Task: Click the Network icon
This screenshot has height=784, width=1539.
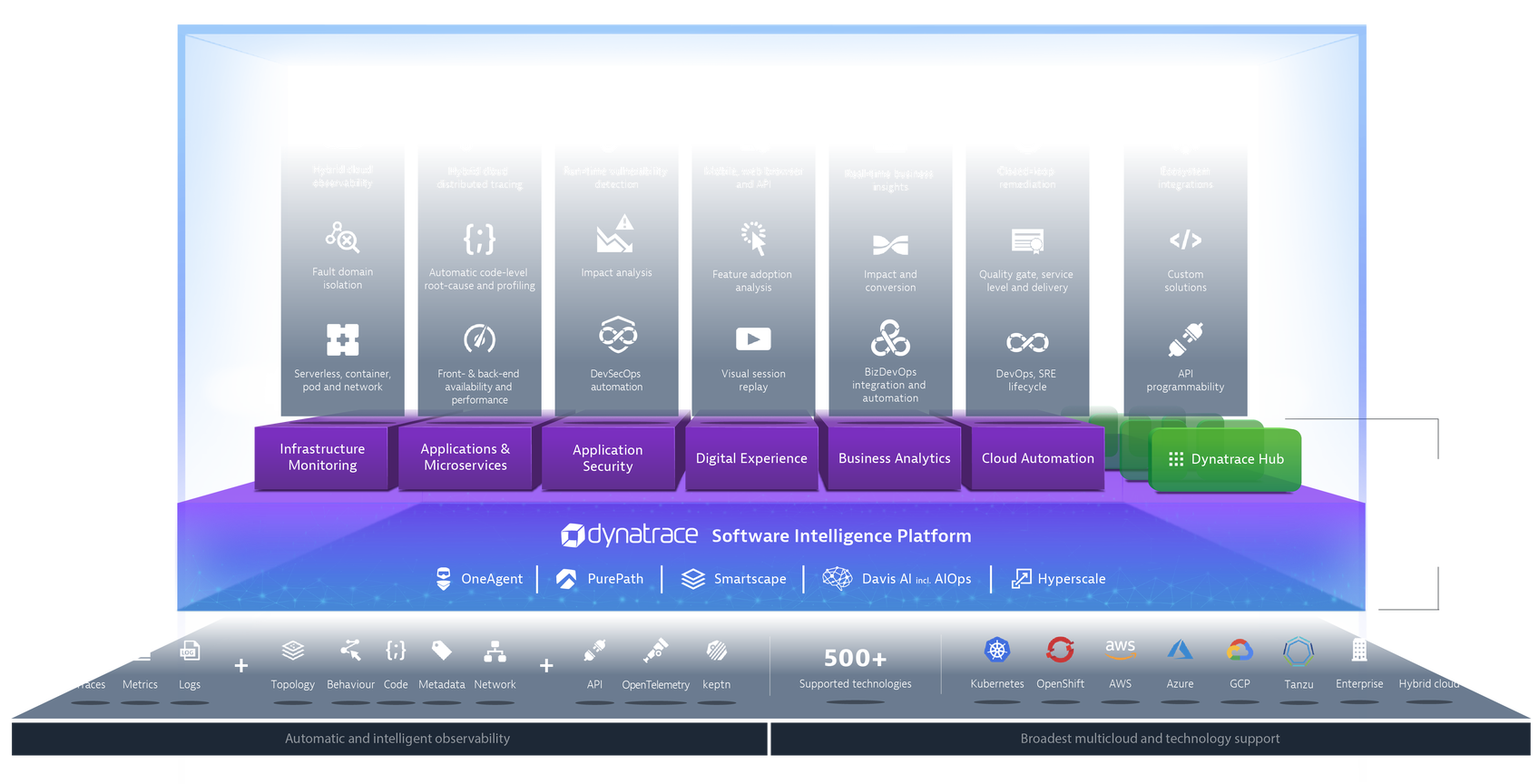Action: [495, 652]
